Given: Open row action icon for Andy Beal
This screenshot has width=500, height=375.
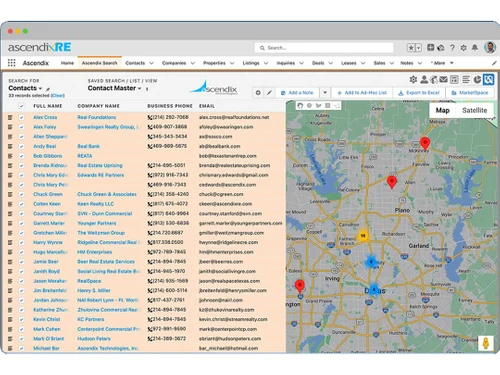Looking at the screenshot, I should (10, 146).
